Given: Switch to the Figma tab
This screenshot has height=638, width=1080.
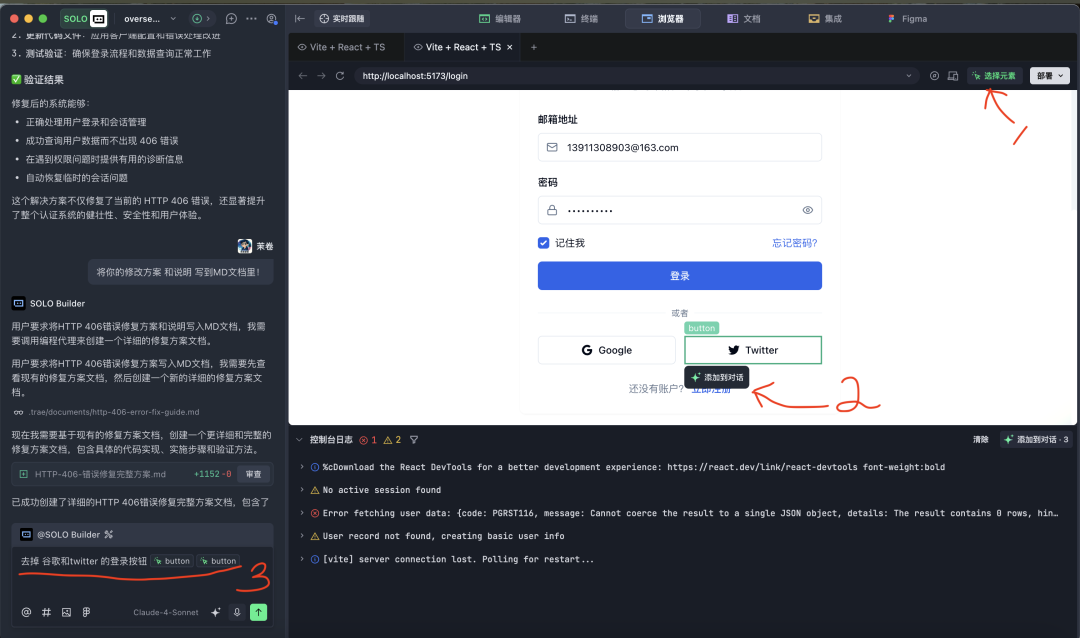Looking at the screenshot, I should click(907, 19).
